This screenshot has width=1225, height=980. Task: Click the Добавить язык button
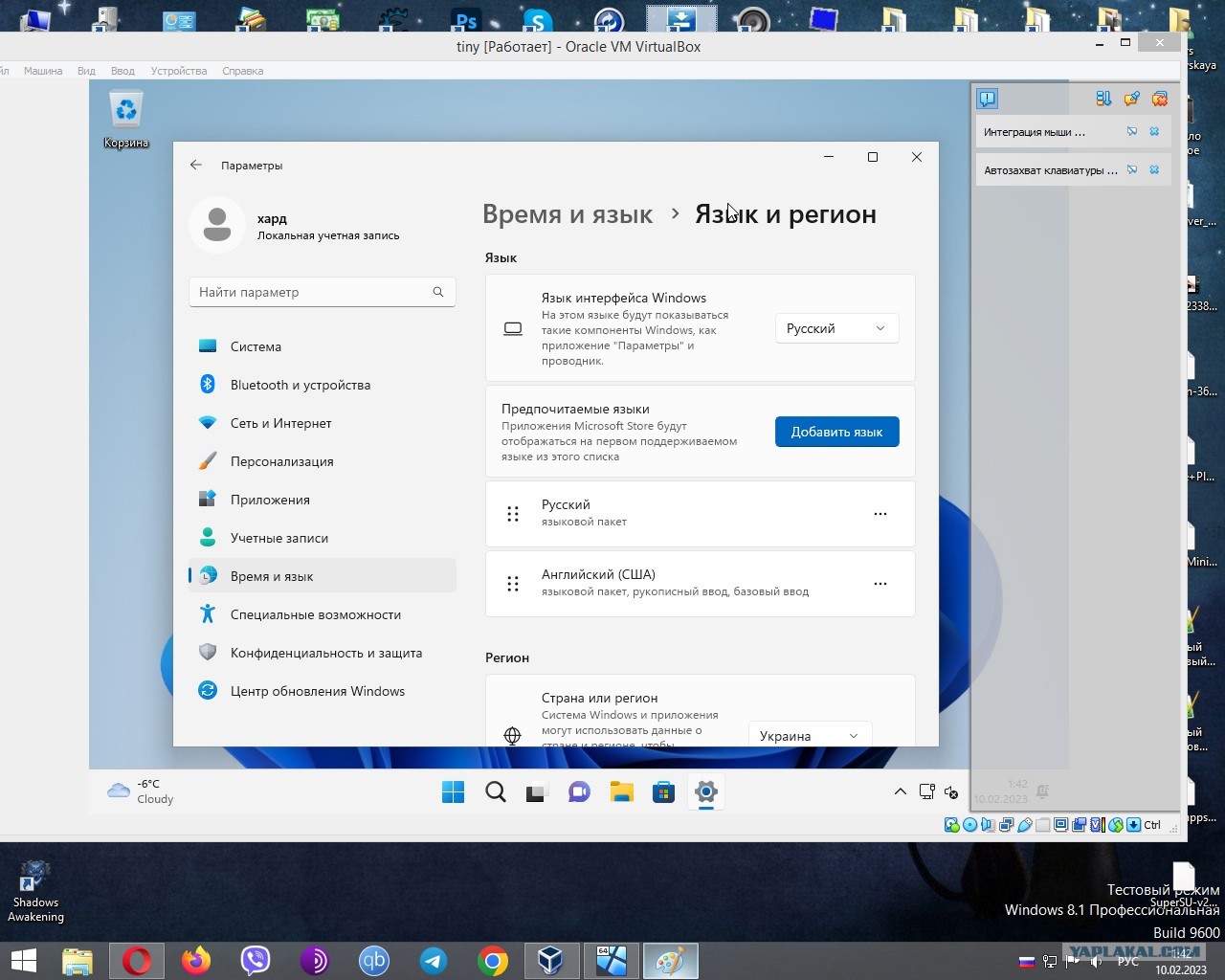point(836,432)
